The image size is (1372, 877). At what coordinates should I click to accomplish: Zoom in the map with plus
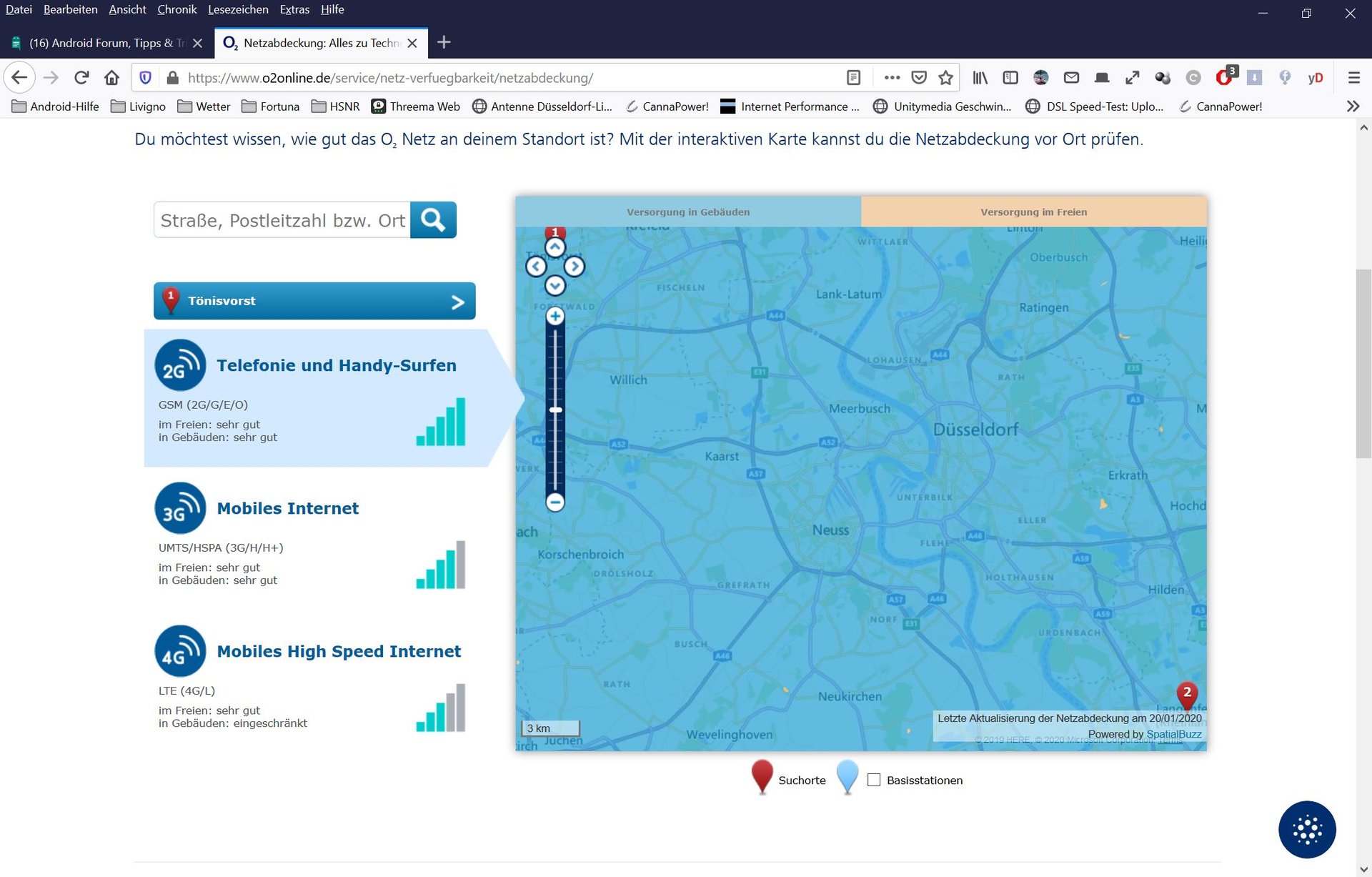[555, 316]
